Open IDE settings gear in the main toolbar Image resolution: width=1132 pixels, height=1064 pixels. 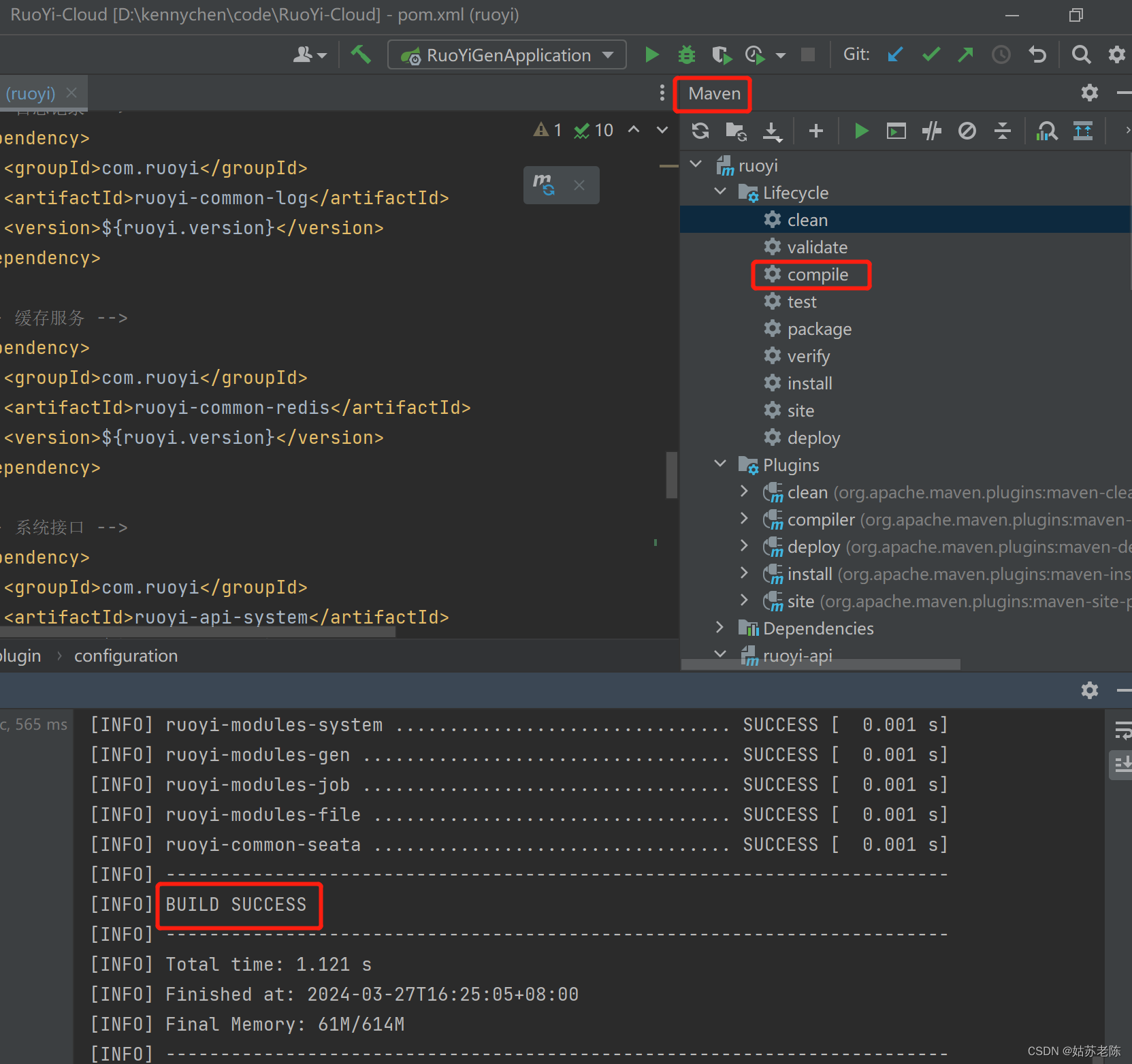[1117, 54]
